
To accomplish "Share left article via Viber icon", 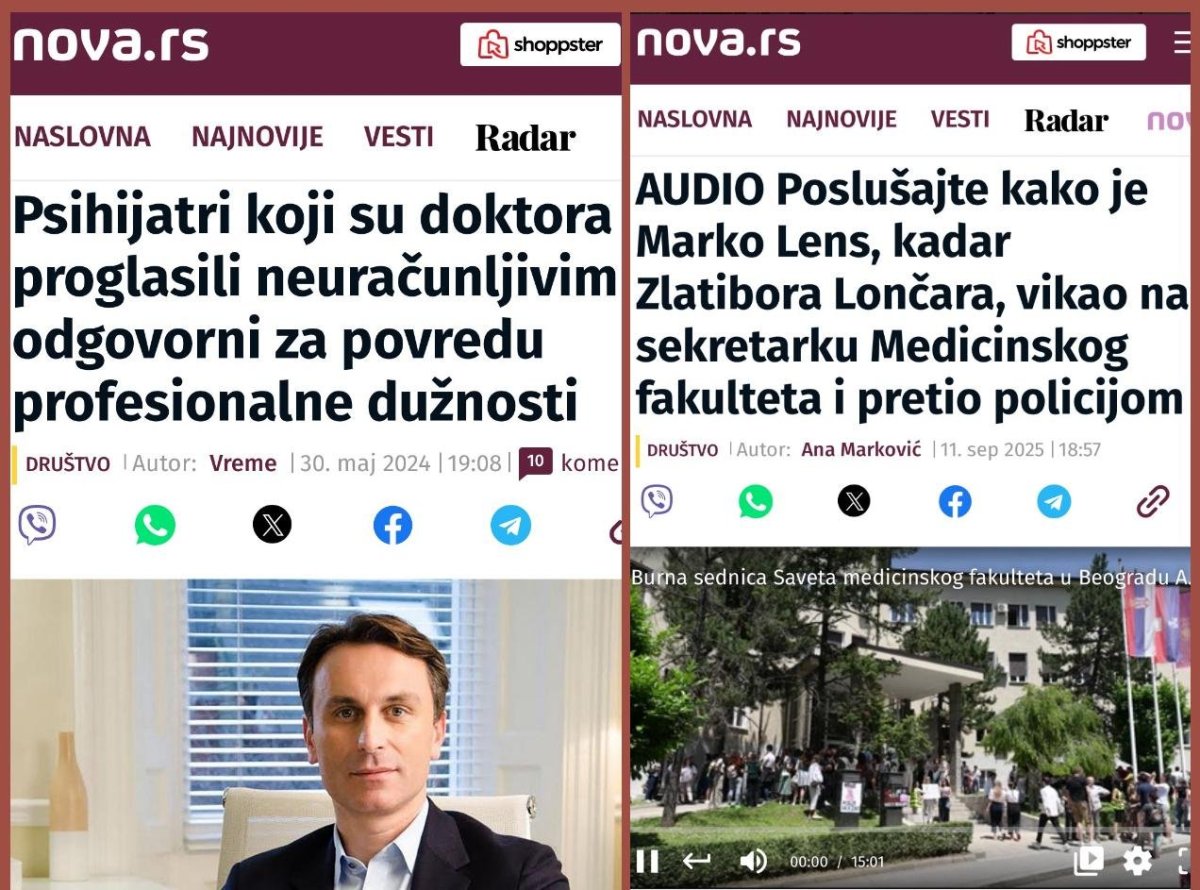I will (37, 525).
